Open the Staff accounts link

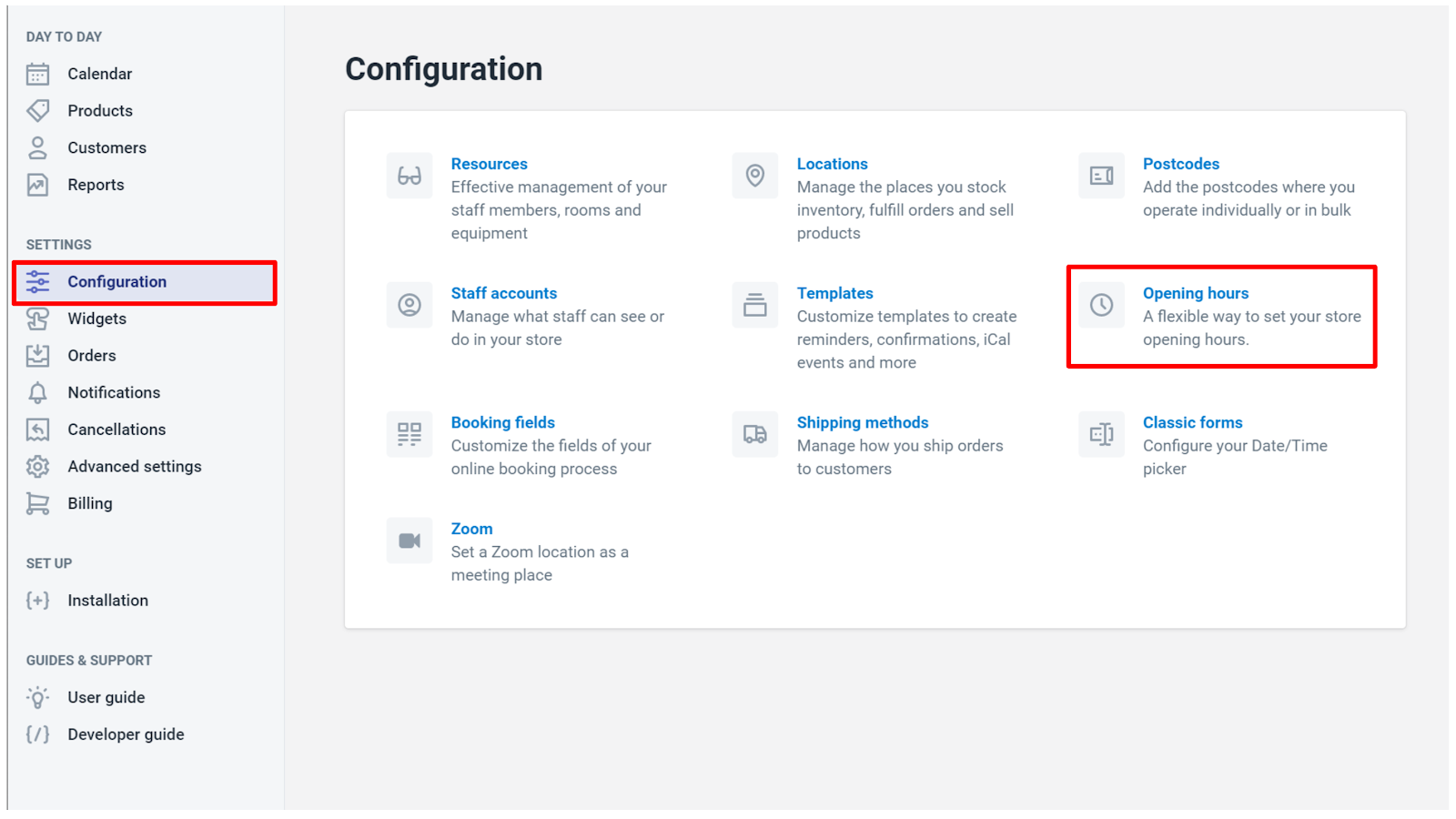[503, 293]
